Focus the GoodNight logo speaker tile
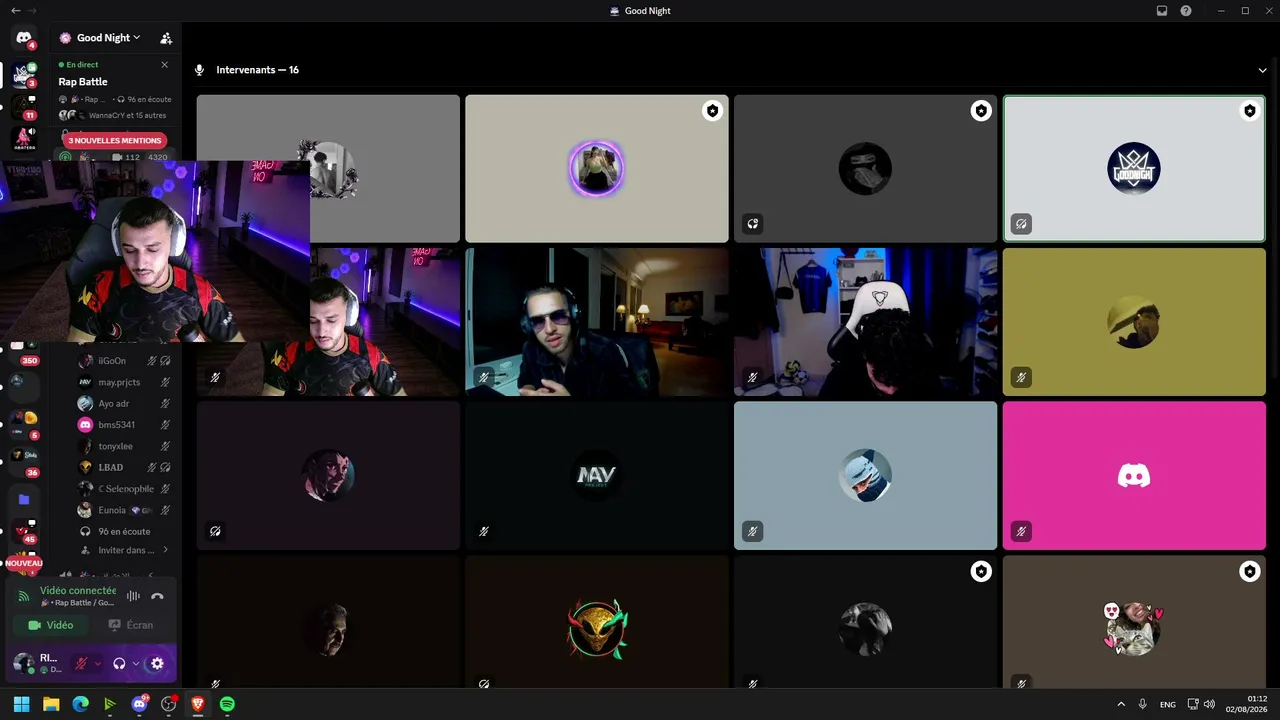 pyautogui.click(x=1134, y=168)
